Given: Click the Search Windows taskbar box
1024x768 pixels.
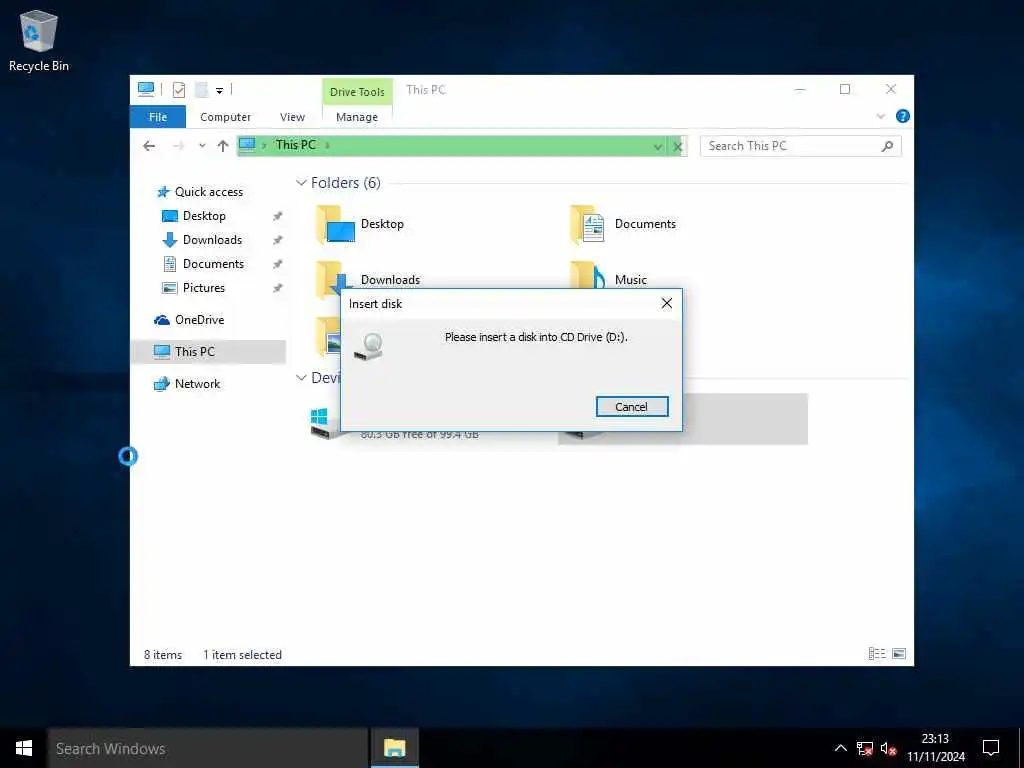Looking at the screenshot, I should (x=208, y=748).
